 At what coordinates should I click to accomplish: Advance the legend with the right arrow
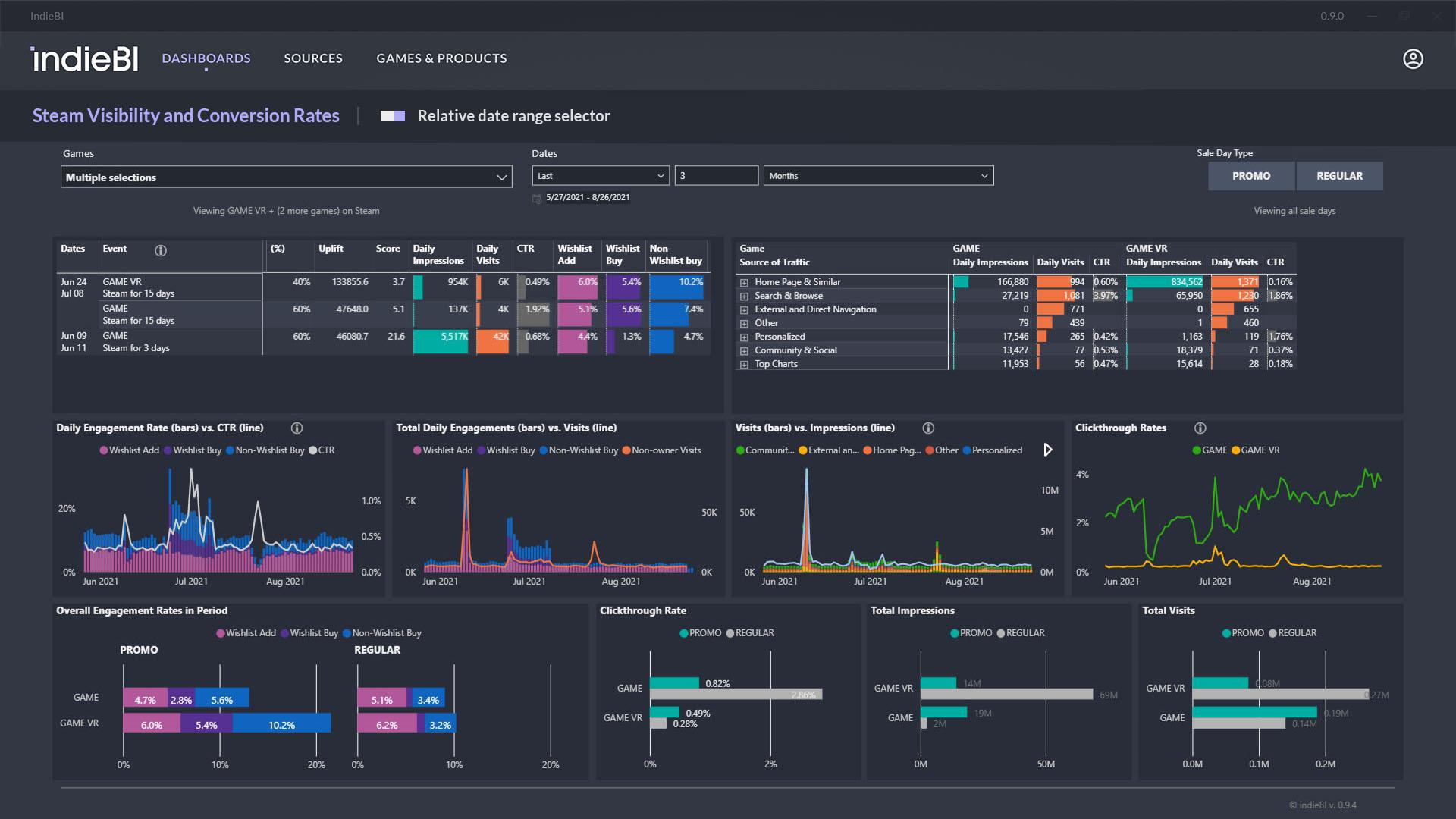(1048, 450)
